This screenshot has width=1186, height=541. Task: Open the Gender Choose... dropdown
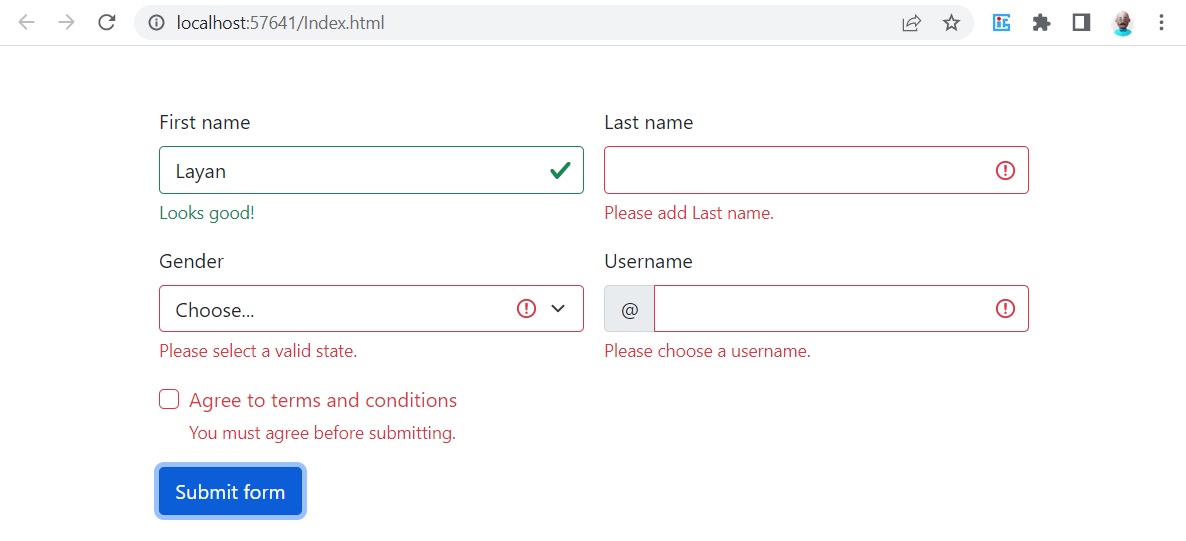pos(371,309)
